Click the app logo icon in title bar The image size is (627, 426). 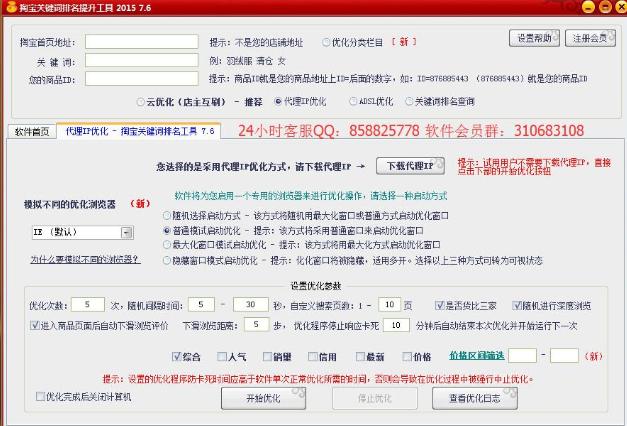click(11, 7)
